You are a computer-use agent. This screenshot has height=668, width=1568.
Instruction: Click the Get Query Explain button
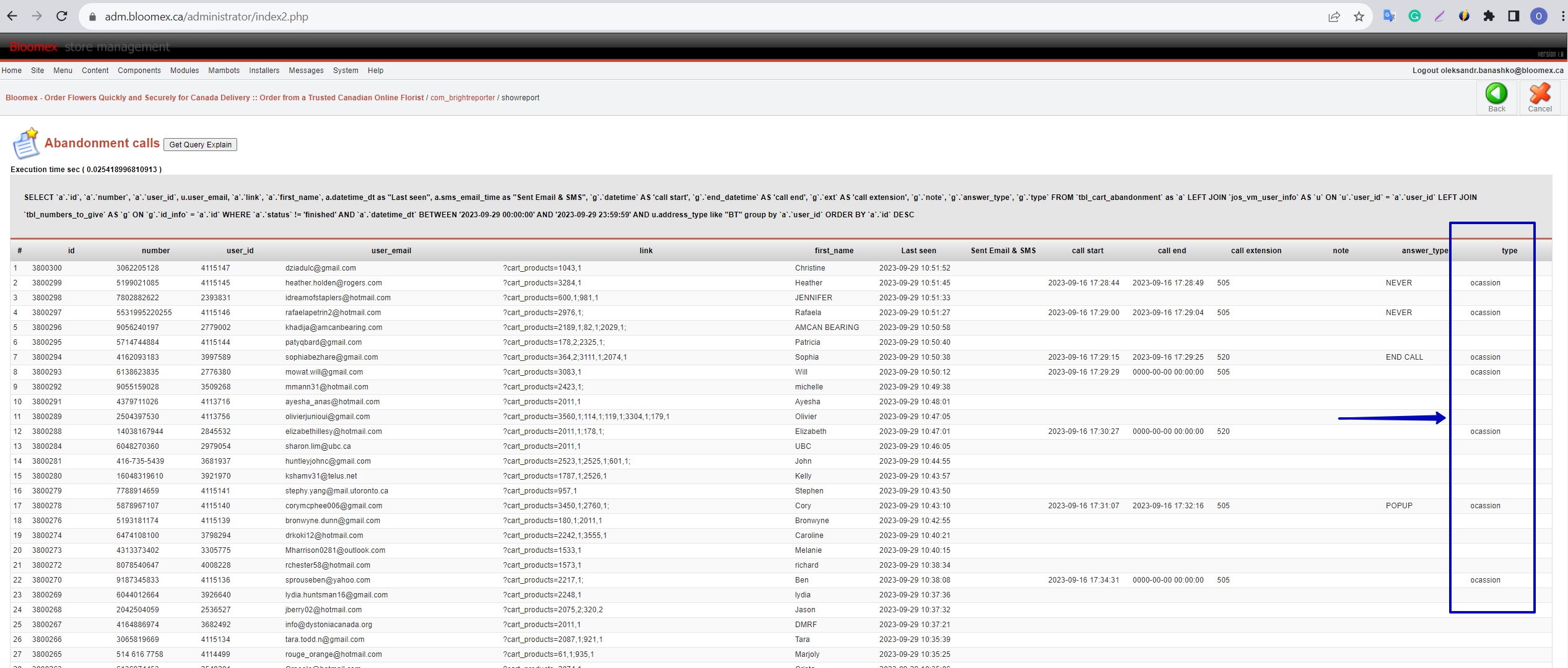pos(200,144)
